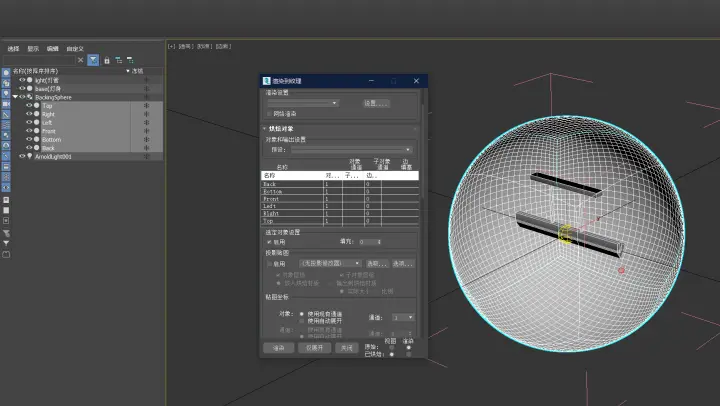Open 显示 menu in scene explorer
The width and height of the screenshot is (720, 406).
click(x=33, y=49)
